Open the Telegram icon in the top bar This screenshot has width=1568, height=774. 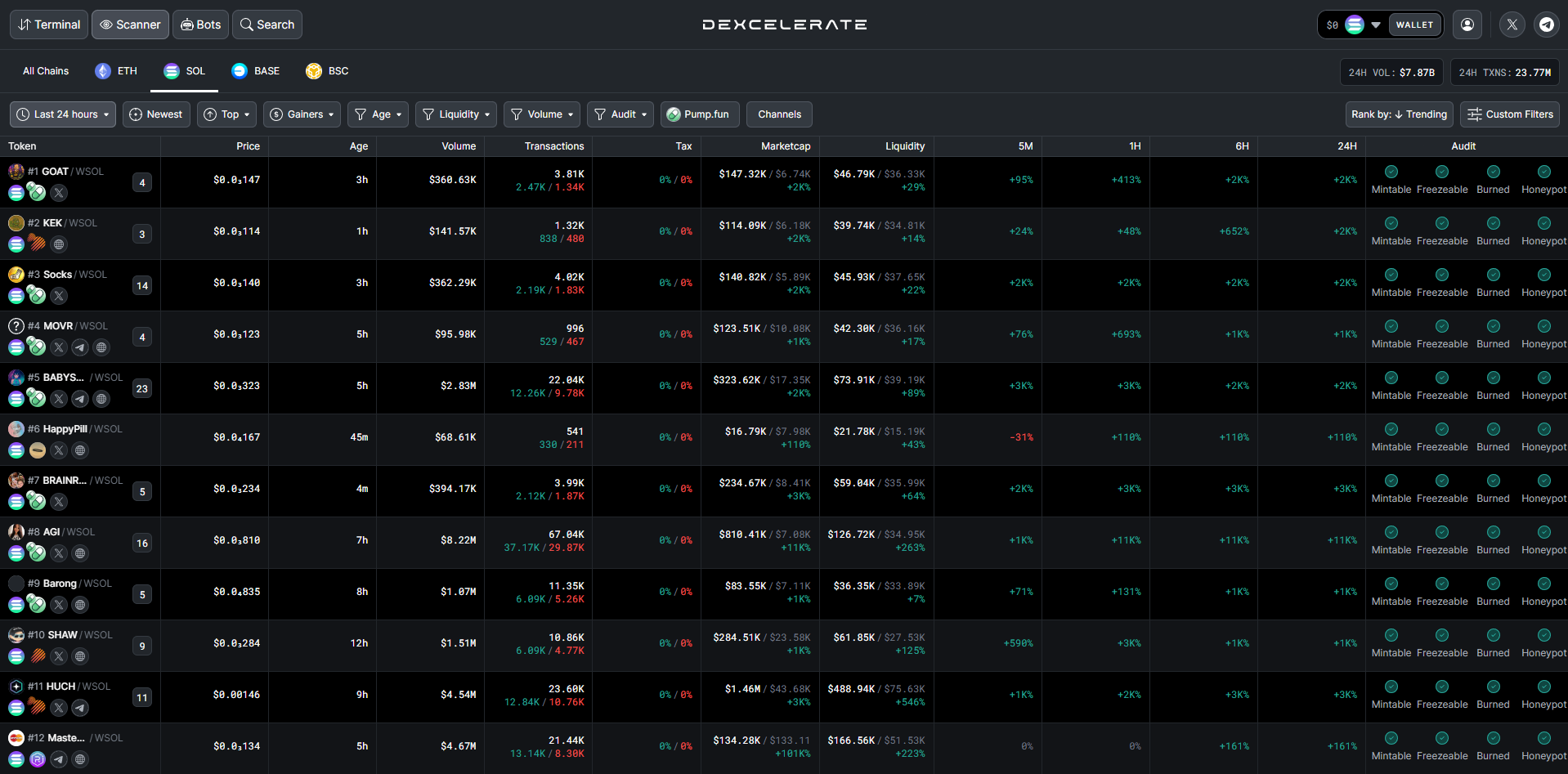[x=1546, y=25]
